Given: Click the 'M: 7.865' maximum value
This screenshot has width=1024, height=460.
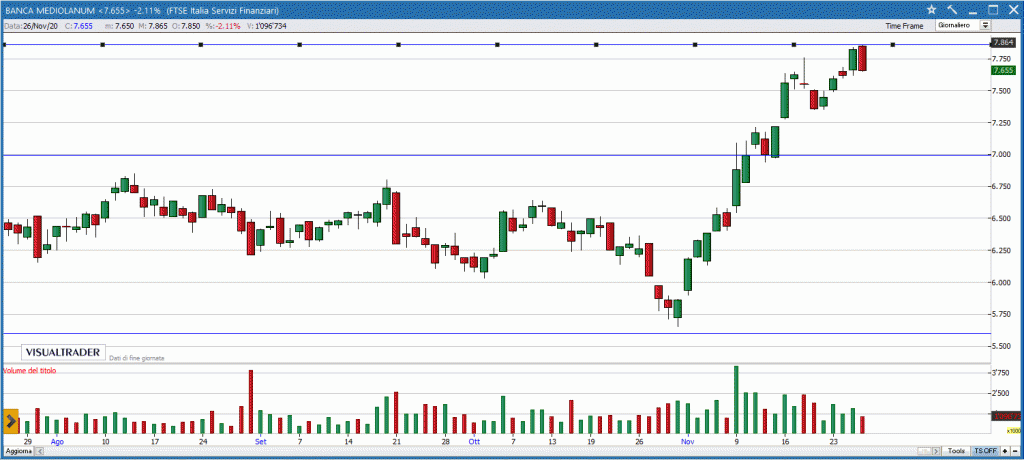Looking at the screenshot, I should pos(155,26).
